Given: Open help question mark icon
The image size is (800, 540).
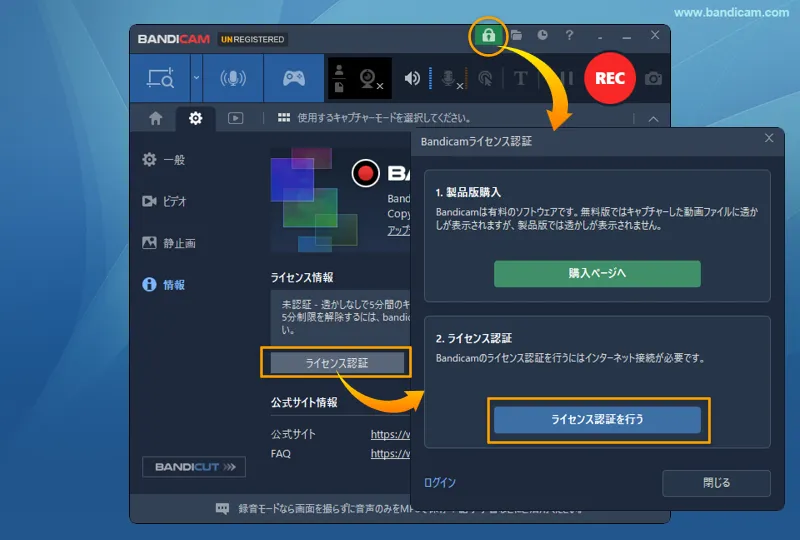Looking at the screenshot, I should coord(569,35).
